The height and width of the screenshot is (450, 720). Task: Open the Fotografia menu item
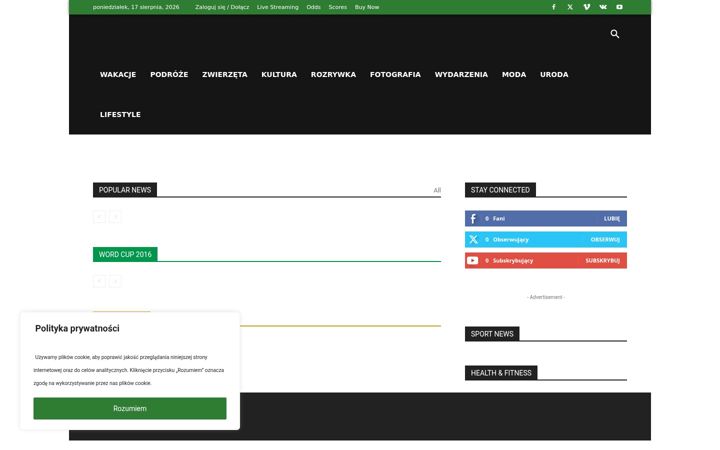(395, 74)
